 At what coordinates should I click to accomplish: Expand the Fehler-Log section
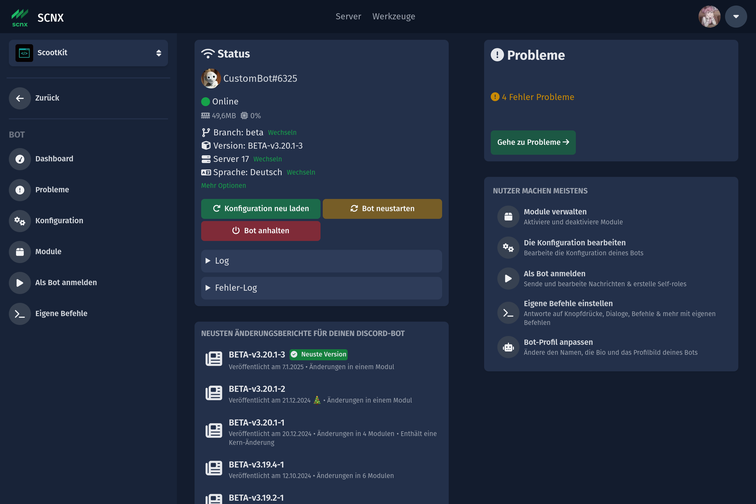pyautogui.click(x=321, y=288)
